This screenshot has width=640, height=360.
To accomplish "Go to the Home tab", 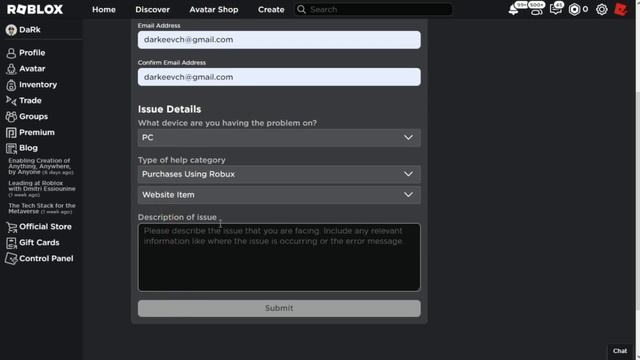I will 104,9.
